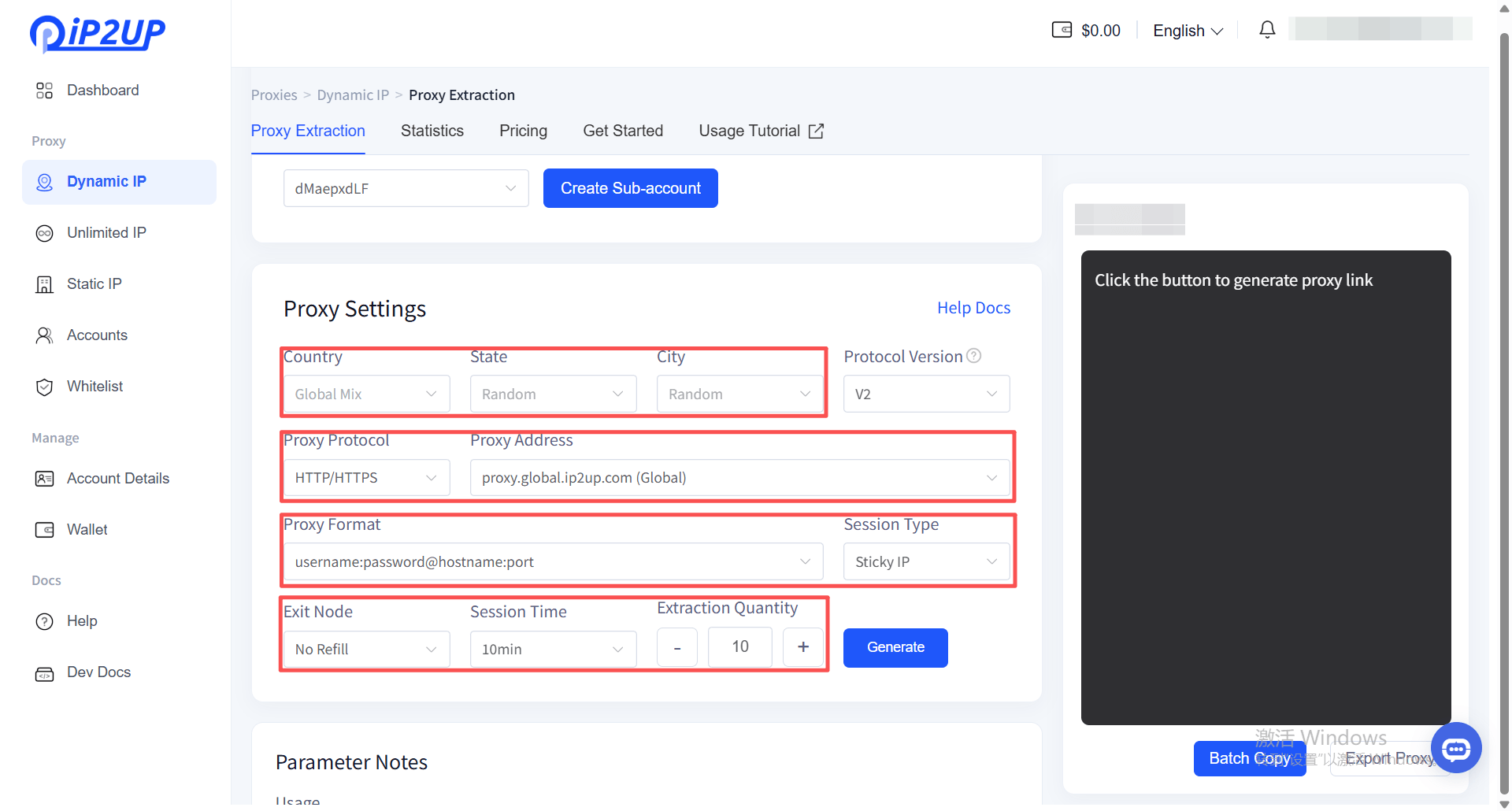Image resolution: width=1512 pixels, height=811 pixels.
Task: Click Proxies in breadcrumb
Action: point(274,95)
